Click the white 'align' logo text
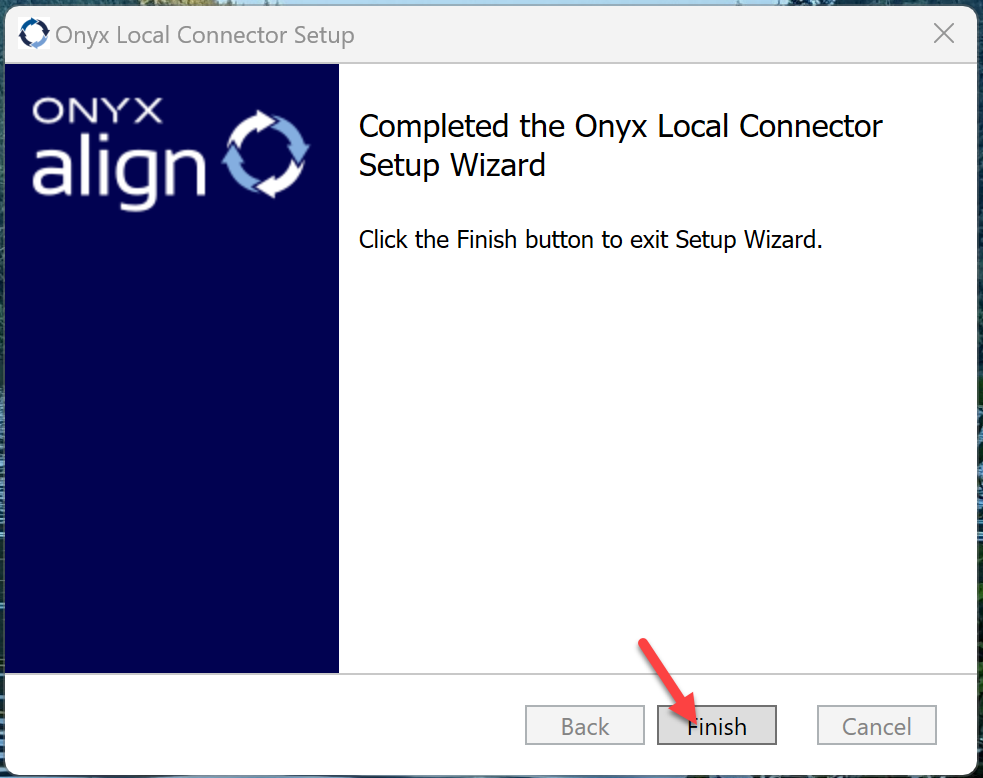The image size is (983, 778). (118, 169)
